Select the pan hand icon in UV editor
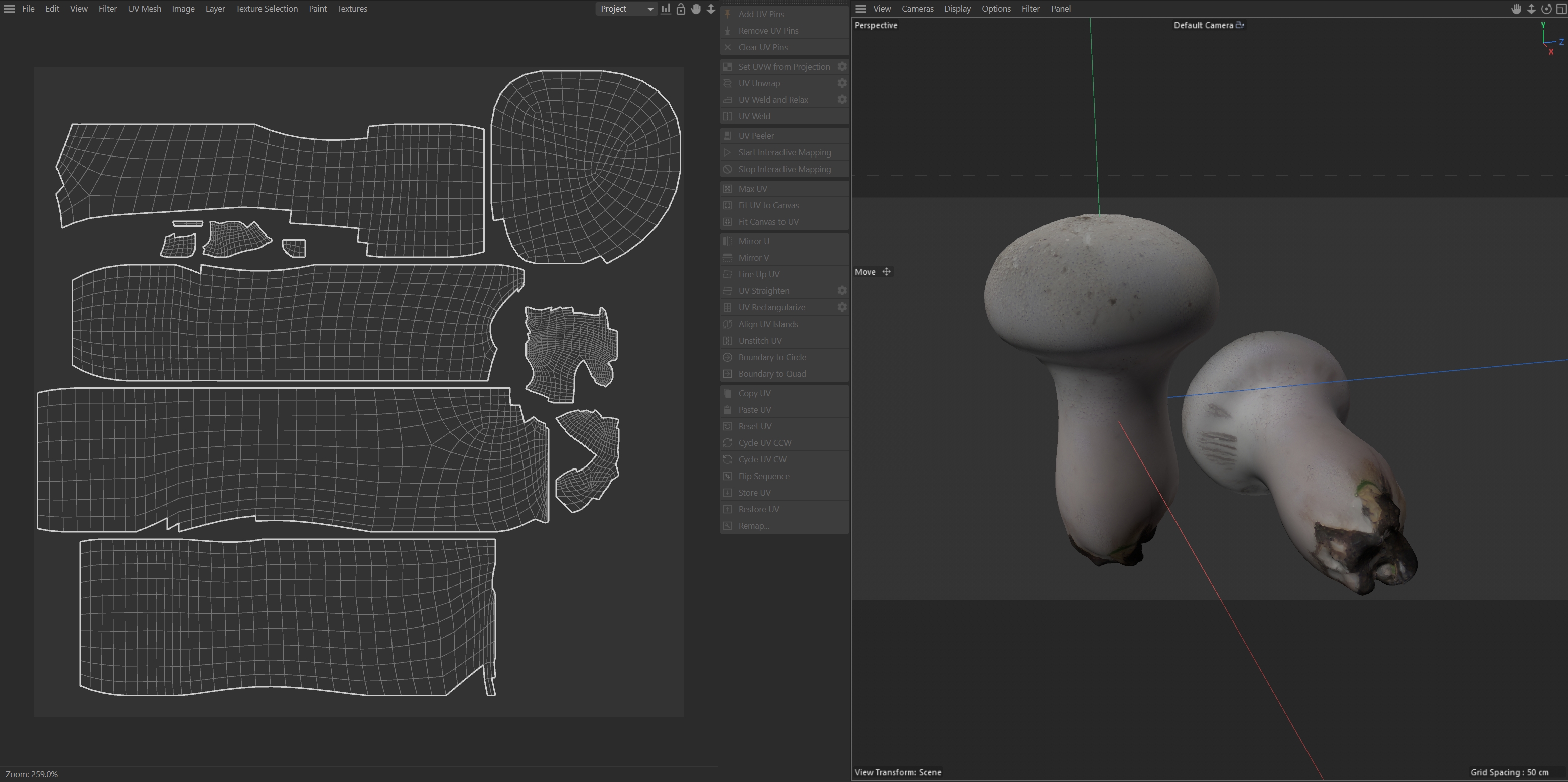The width and height of the screenshot is (1568, 782). (696, 9)
